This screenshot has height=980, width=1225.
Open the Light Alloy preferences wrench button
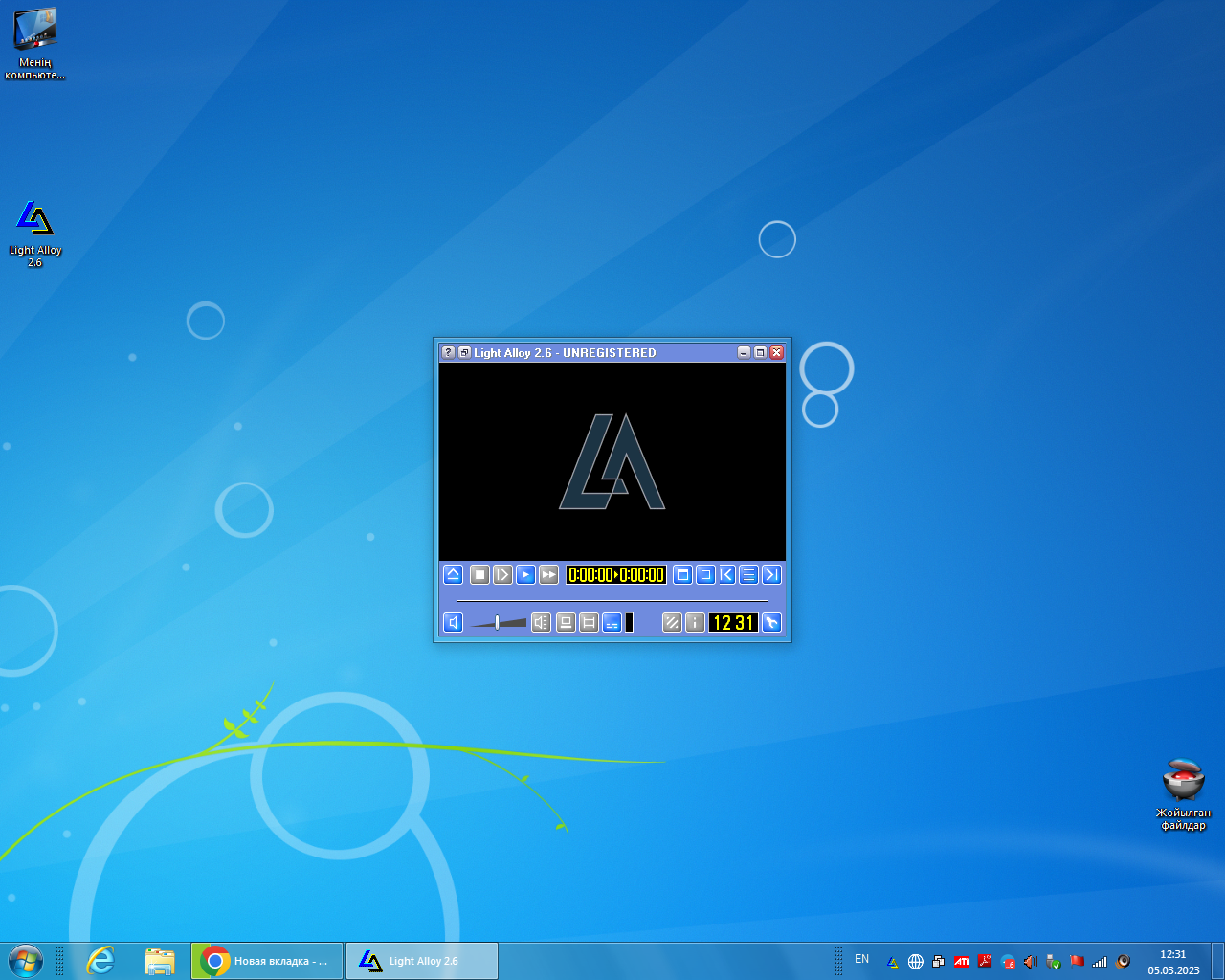point(771,622)
